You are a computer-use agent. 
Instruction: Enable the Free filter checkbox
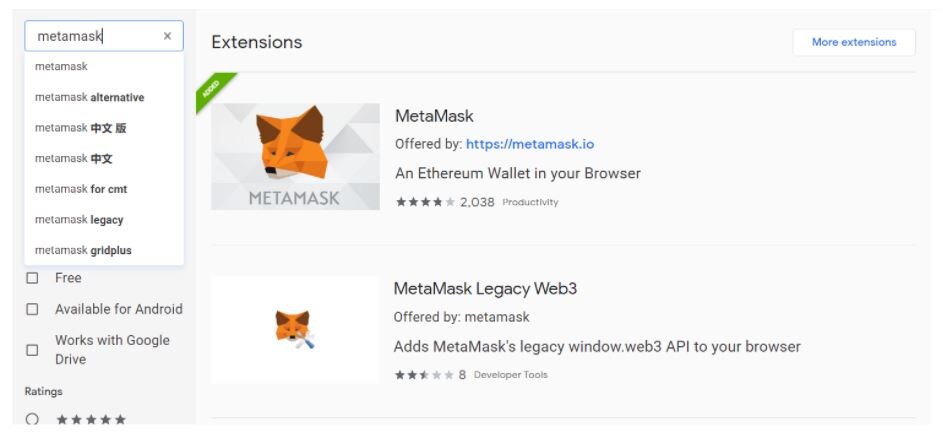[32, 278]
